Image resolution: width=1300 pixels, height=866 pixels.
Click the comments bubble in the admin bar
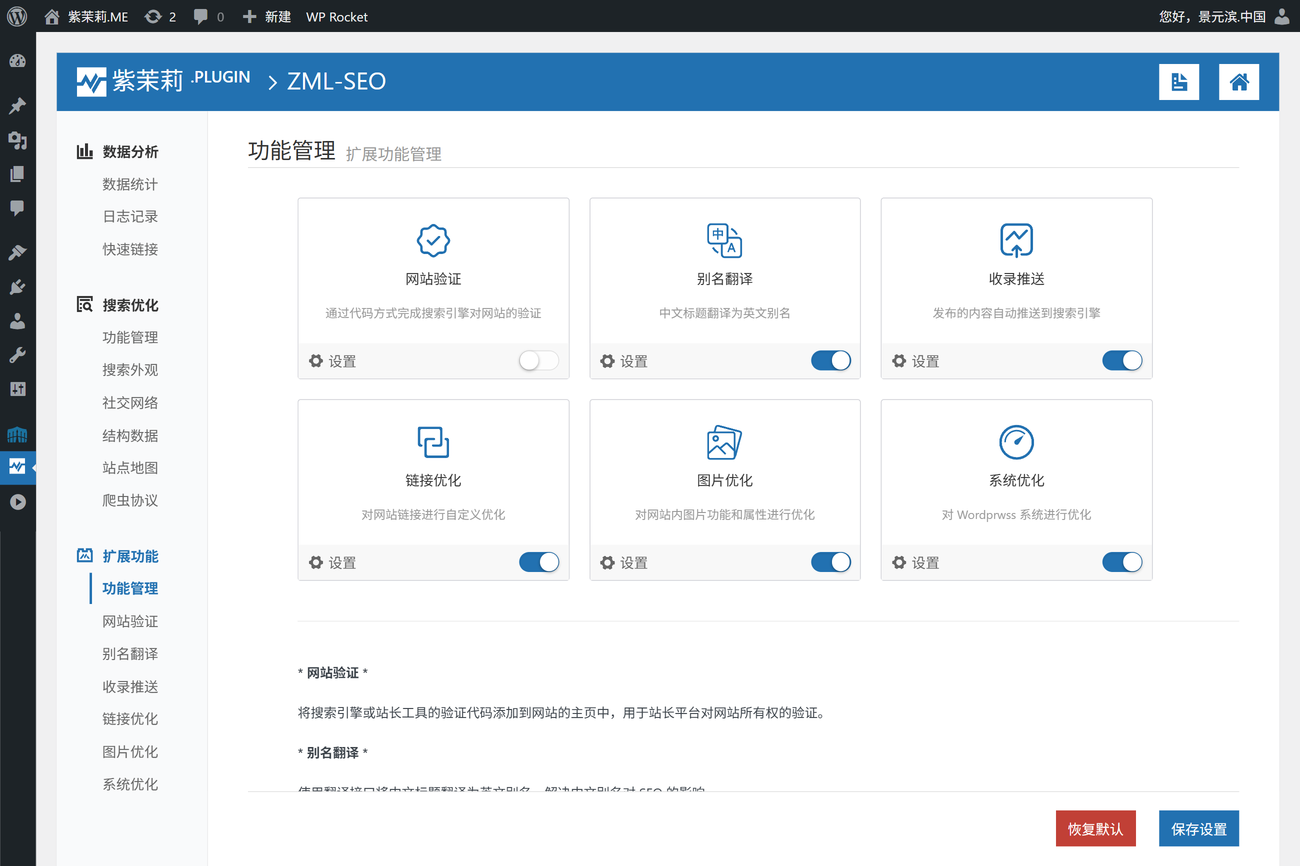[x=208, y=17]
